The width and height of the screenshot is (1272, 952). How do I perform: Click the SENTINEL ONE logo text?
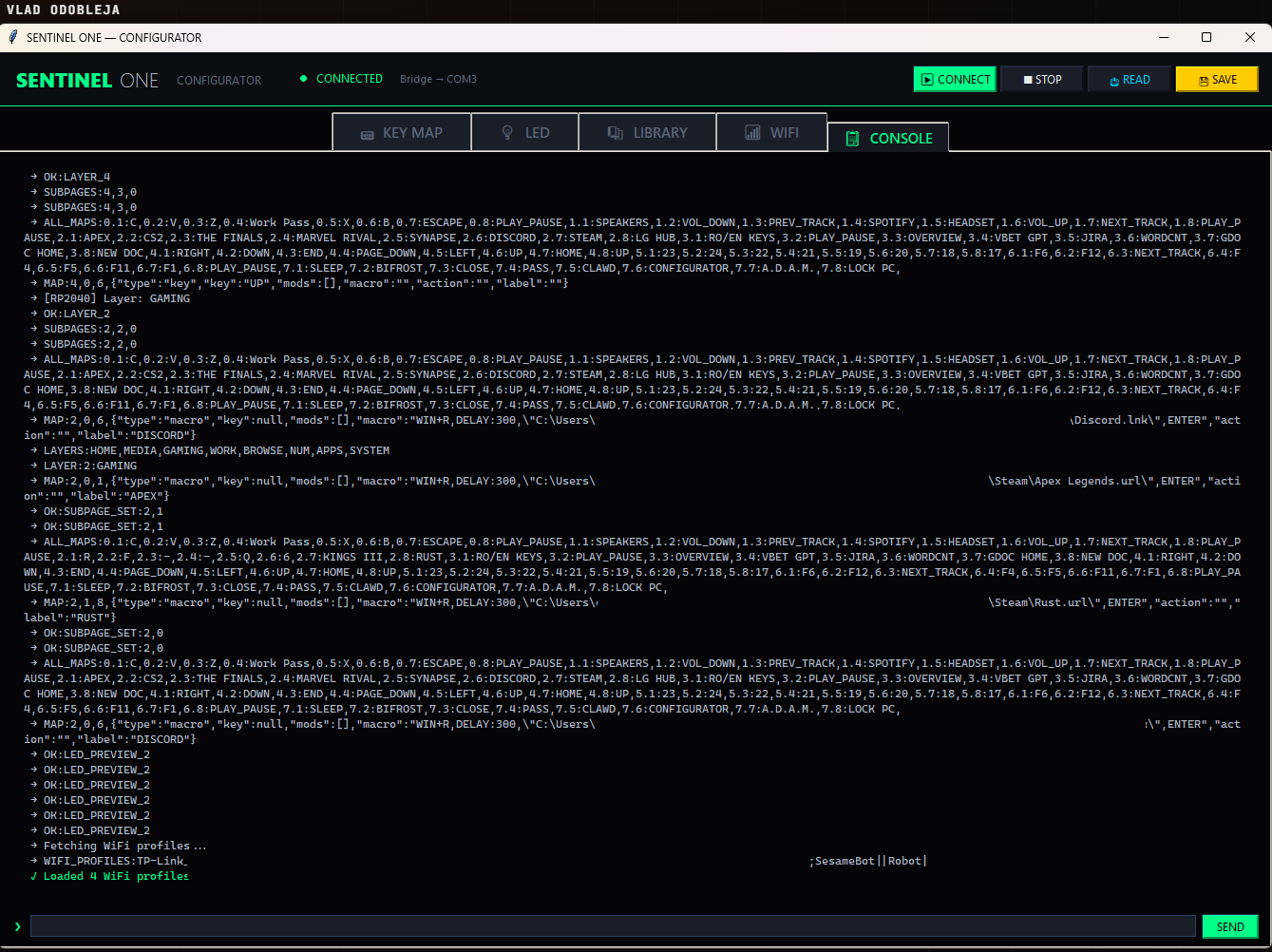[x=87, y=81]
